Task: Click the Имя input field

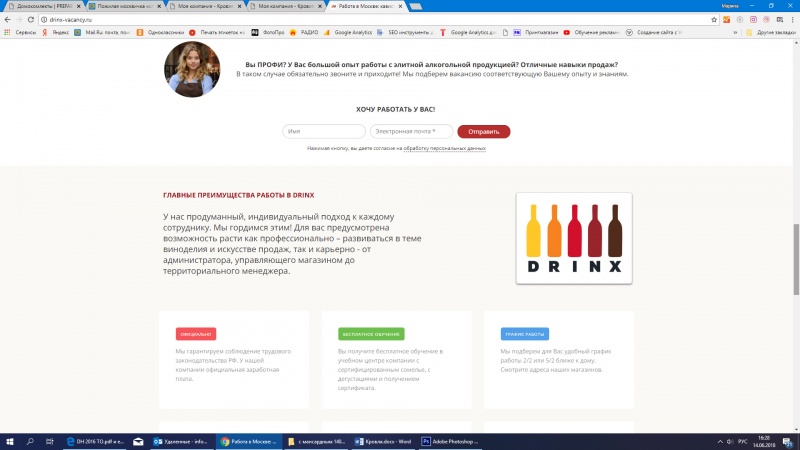Action: coord(323,132)
